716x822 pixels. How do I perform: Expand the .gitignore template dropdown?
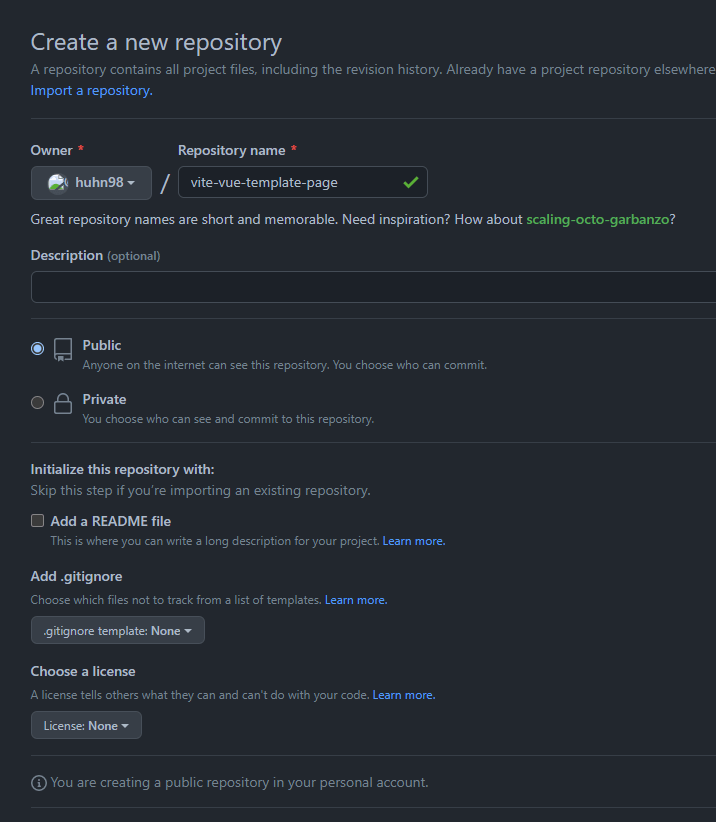[x=118, y=631]
